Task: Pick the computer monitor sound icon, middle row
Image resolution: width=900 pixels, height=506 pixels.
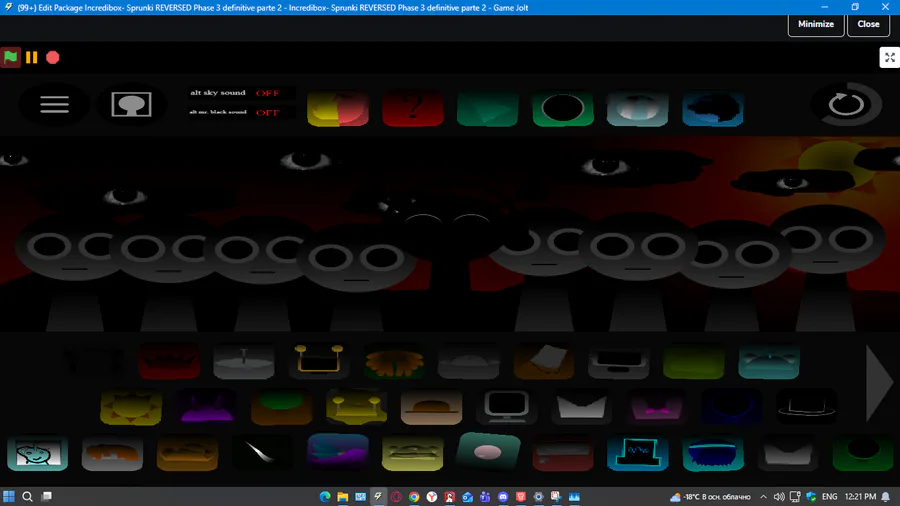Action: (506, 407)
